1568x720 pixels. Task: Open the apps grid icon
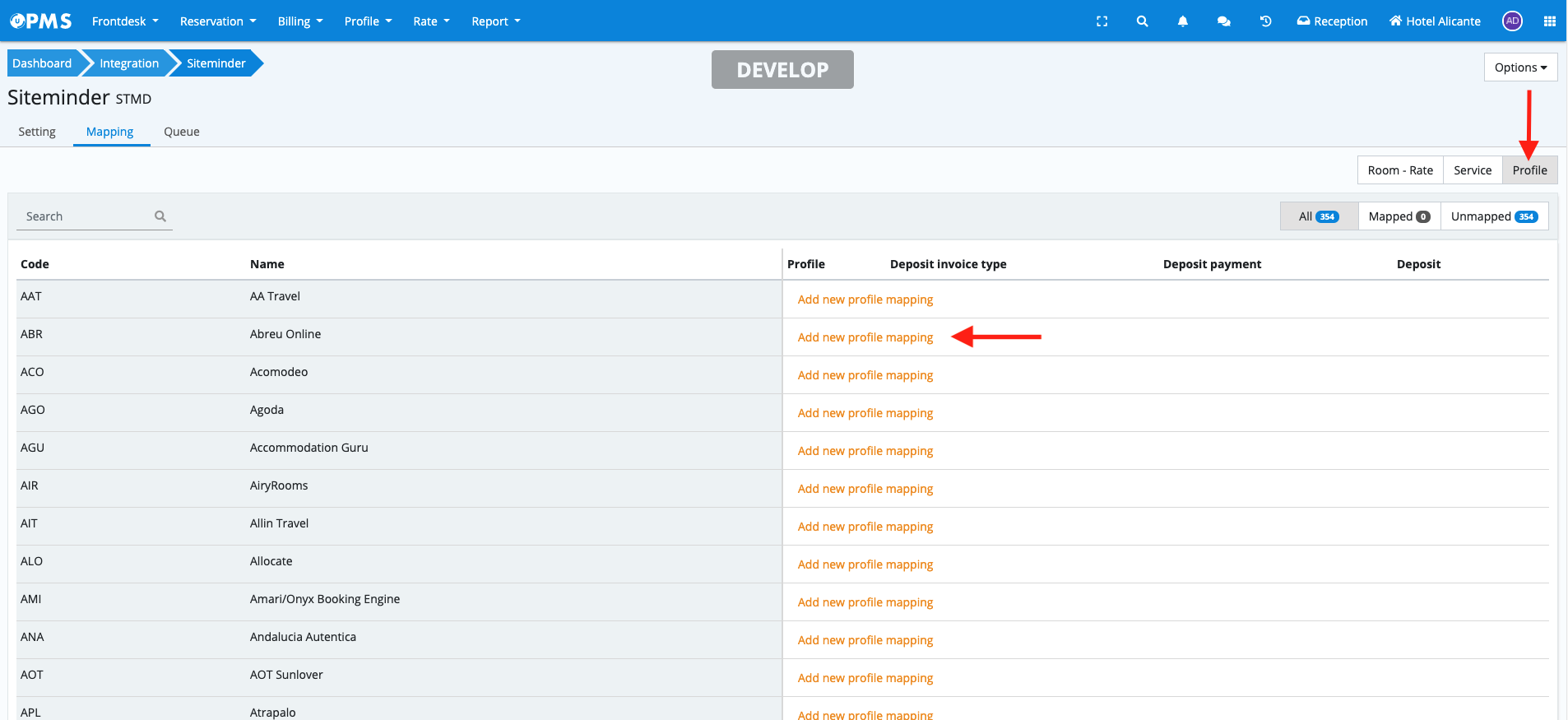pos(1549,21)
